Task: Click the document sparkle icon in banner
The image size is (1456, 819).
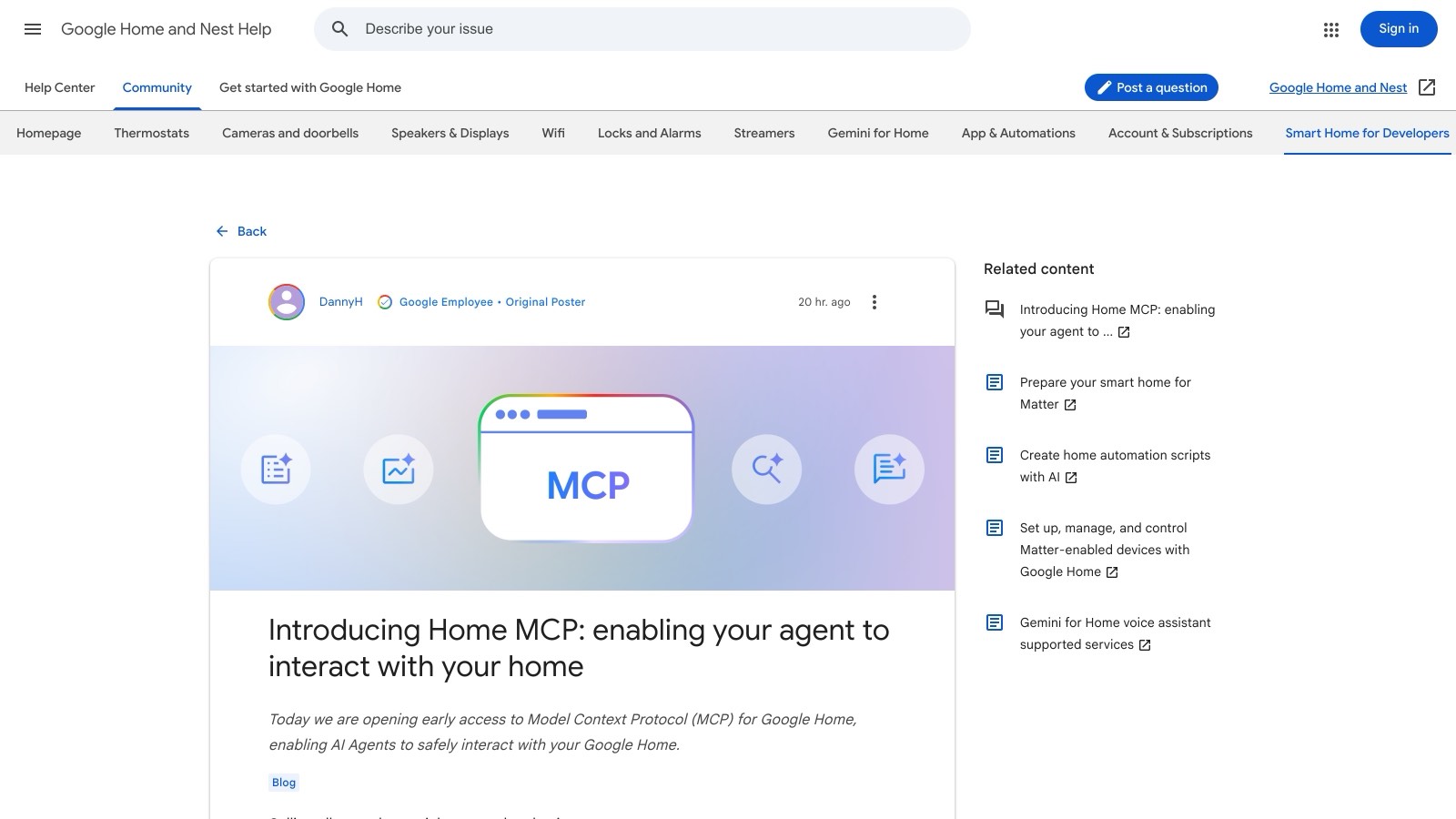Action: pyautogui.click(x=276, y=470)
